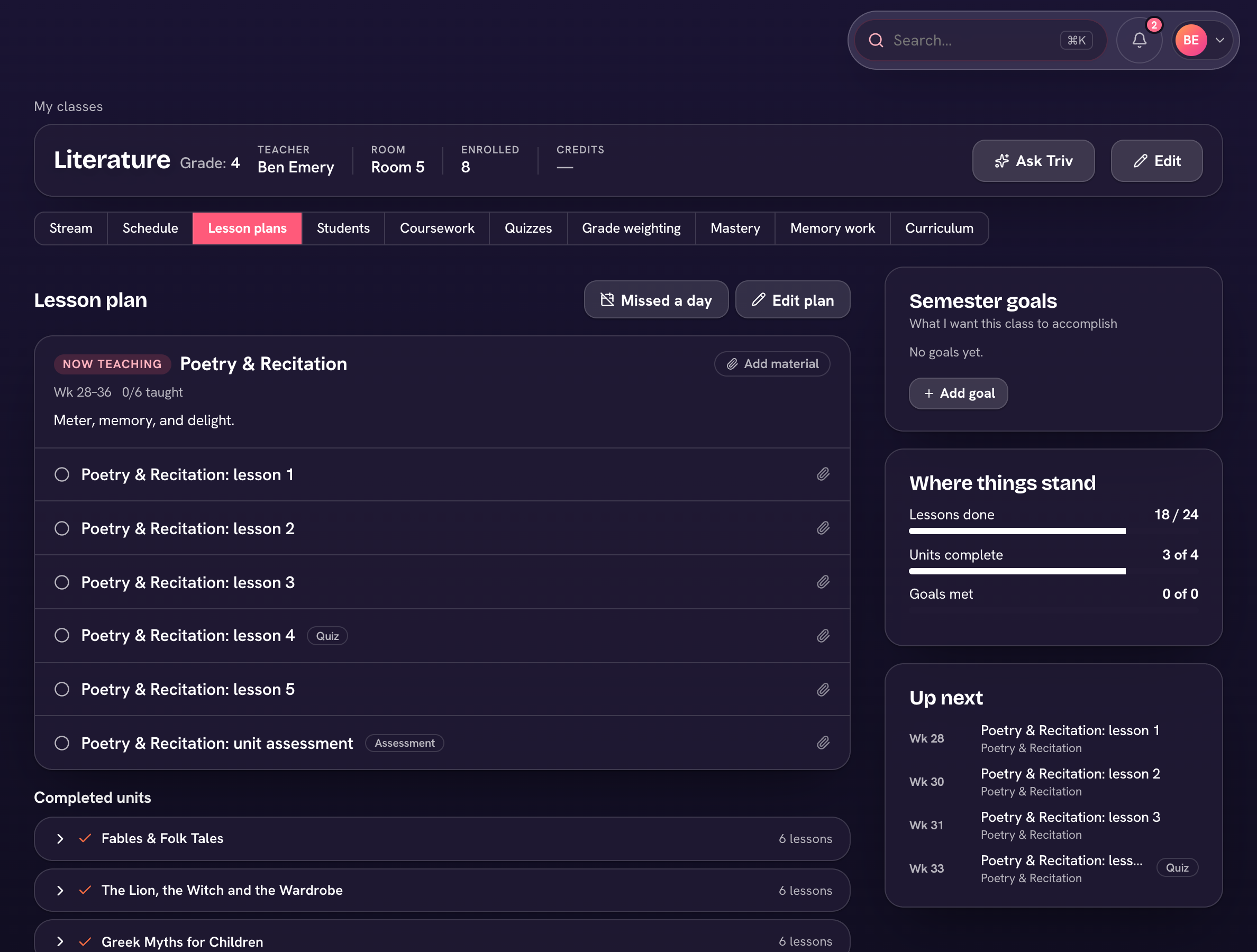1257x952 pixels.
Task: Expand The Lion, the Witch and the Wardrobe
Action: point(60,890)
